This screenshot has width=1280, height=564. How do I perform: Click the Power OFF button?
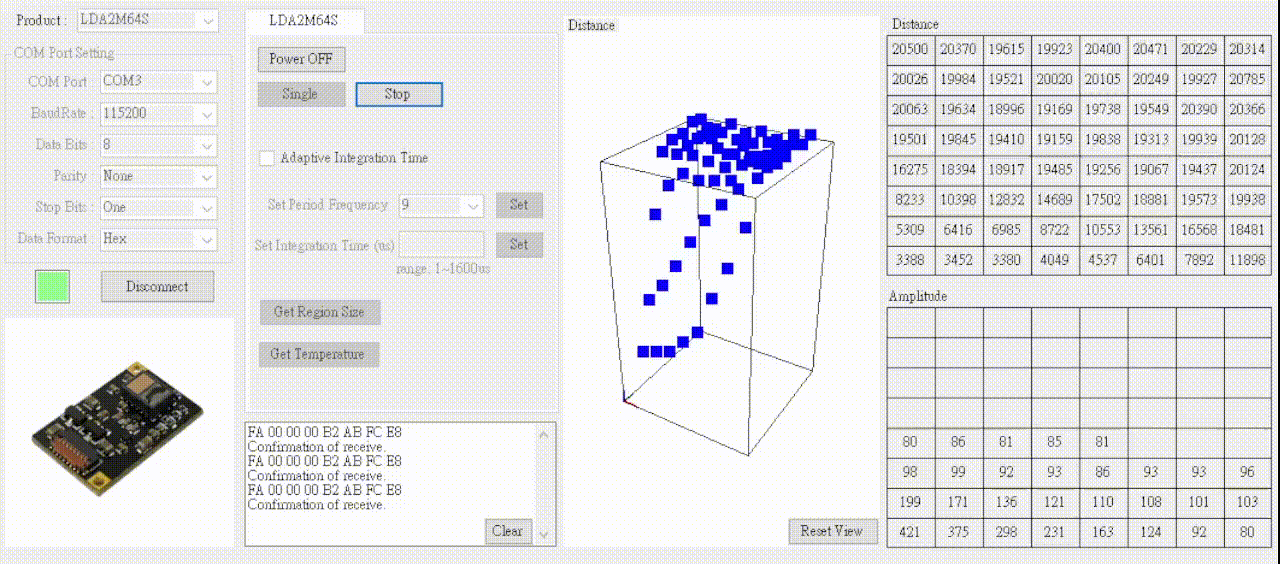(301, 59)
